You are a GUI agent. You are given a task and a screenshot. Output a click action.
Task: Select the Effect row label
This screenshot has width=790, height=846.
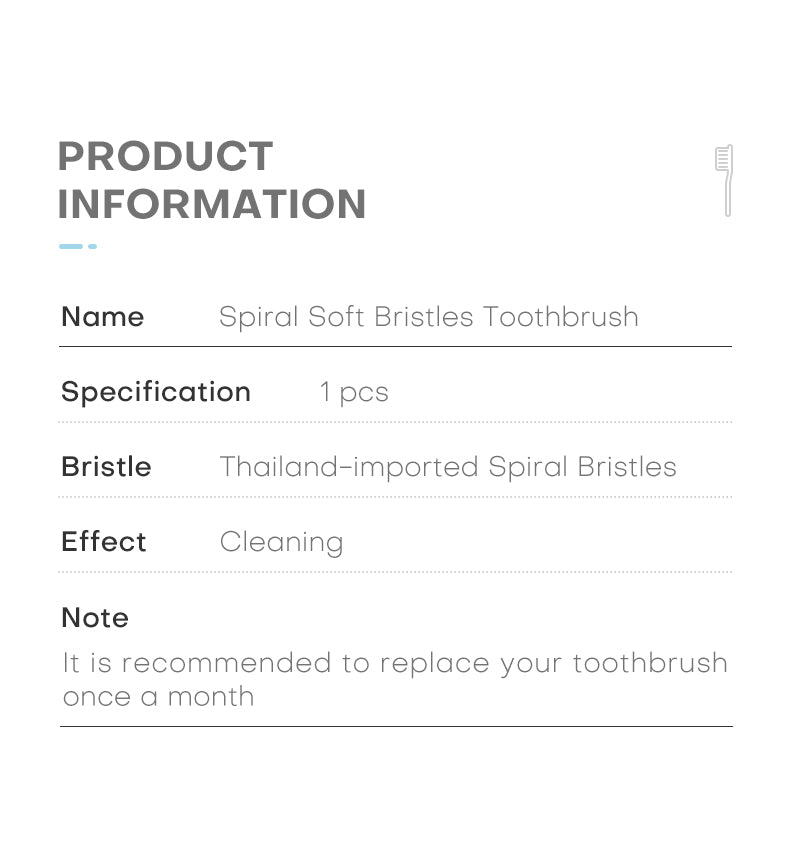[104, 542]
